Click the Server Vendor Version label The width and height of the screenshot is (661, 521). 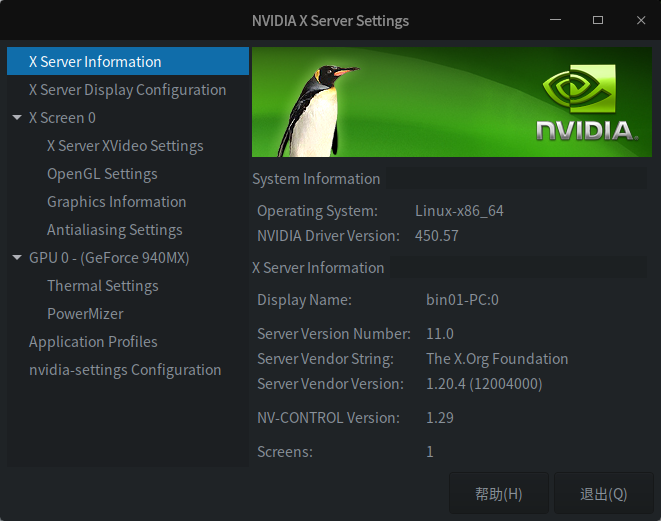pos(330,384)
